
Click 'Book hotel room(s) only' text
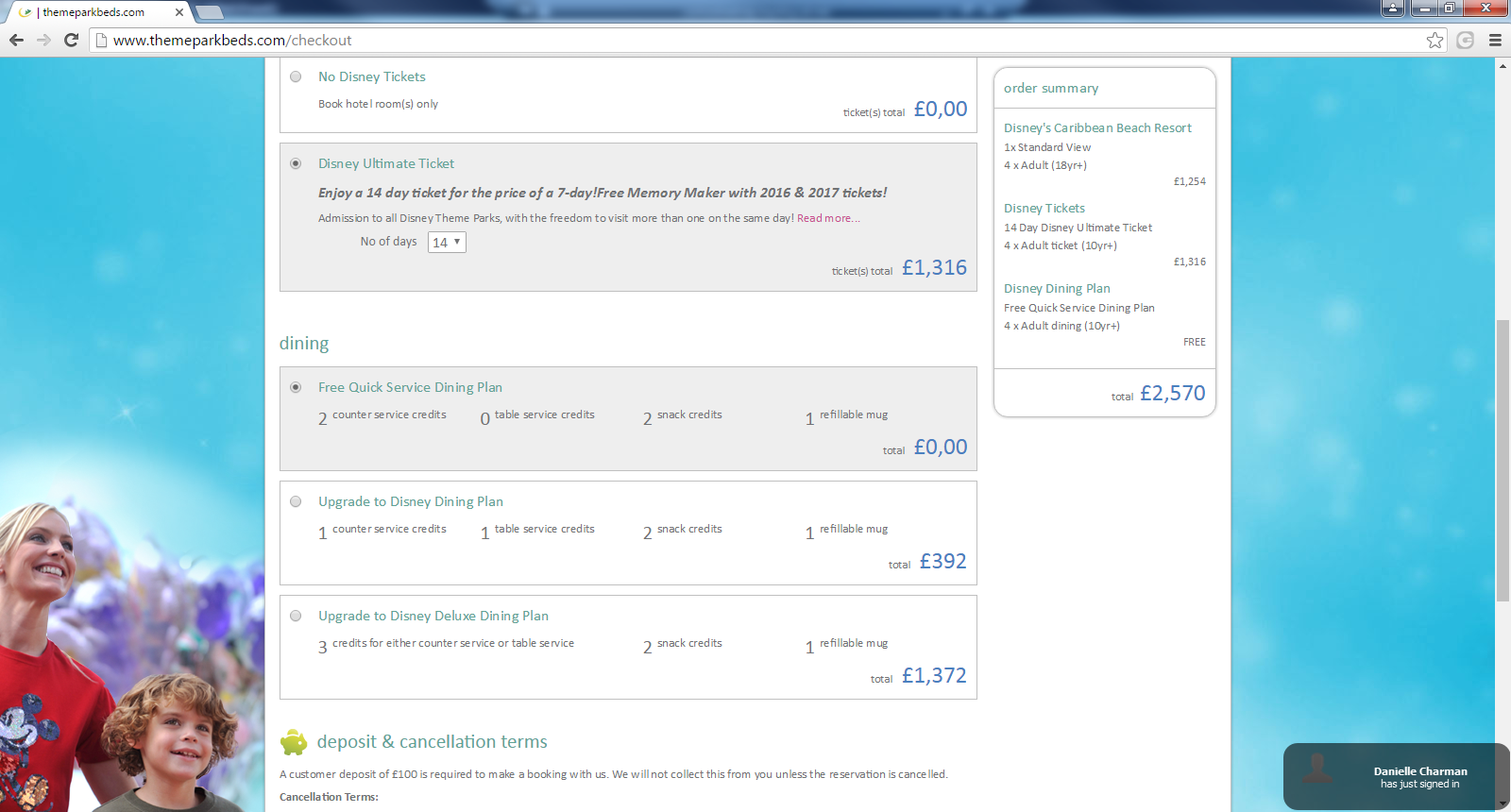tap(378, 104)
